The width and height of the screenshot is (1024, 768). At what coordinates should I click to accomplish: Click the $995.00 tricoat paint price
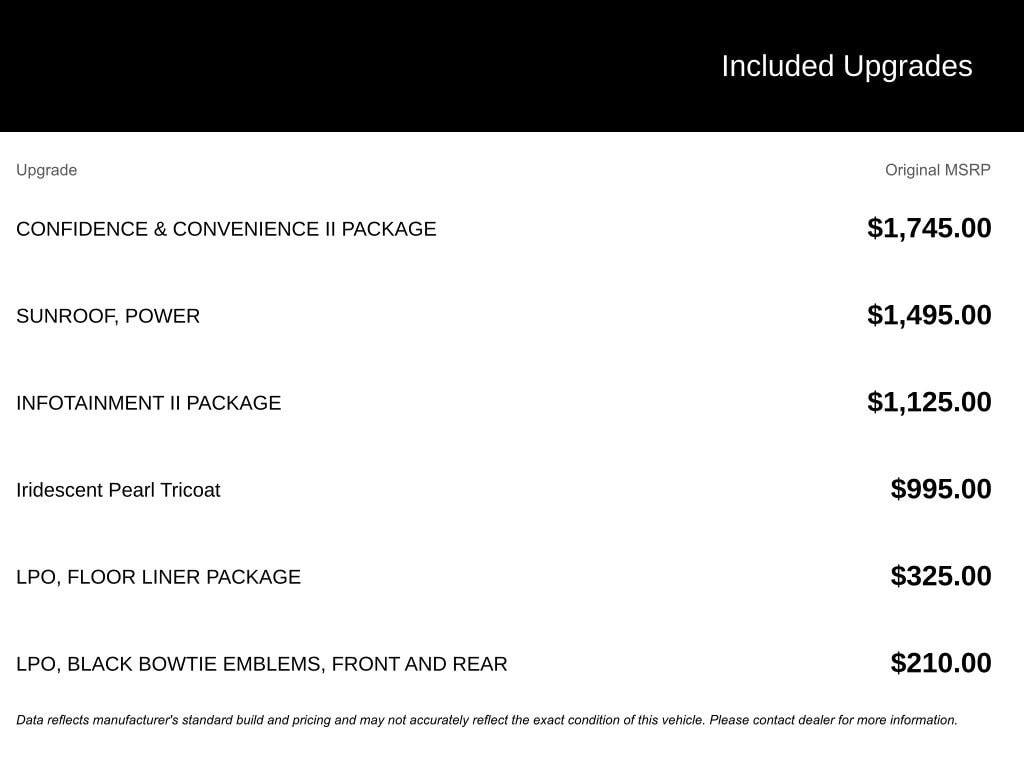941,489
